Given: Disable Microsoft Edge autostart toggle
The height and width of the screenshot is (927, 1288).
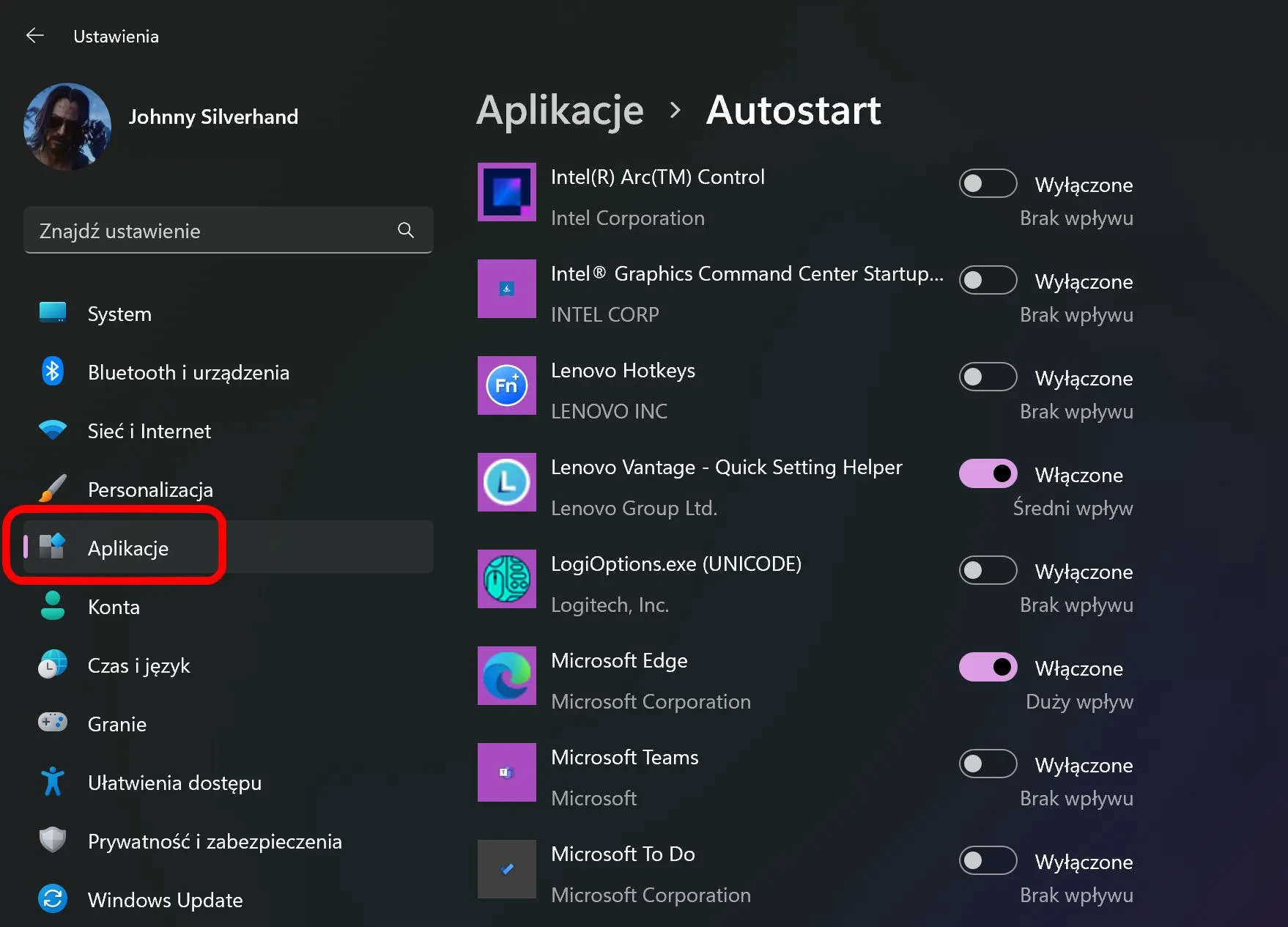Looking at the screenshot, I should [x=988, y=667].
